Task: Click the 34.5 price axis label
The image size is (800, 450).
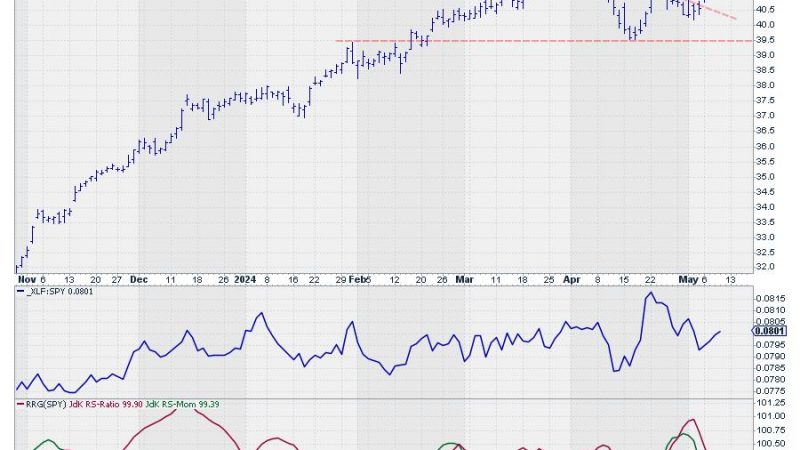Action: tap(765, 192)
